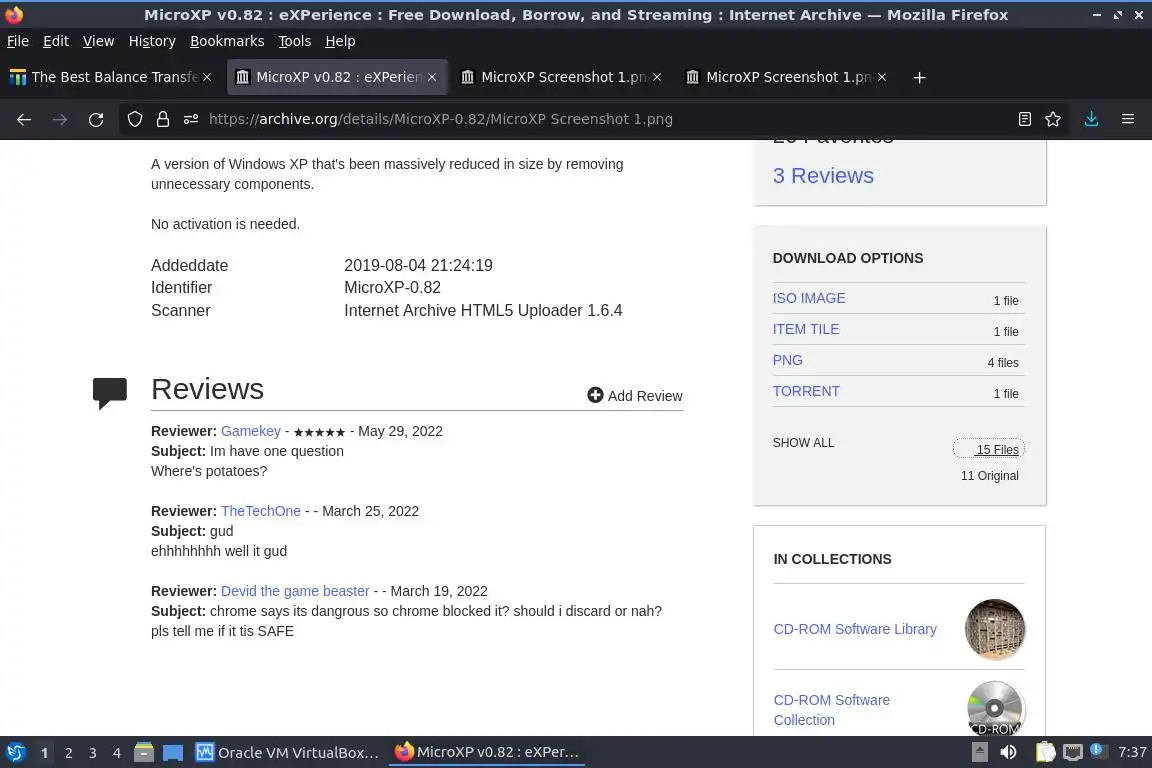Show site security padlock info
The image size is (1152, 768).
coord(162,119)
